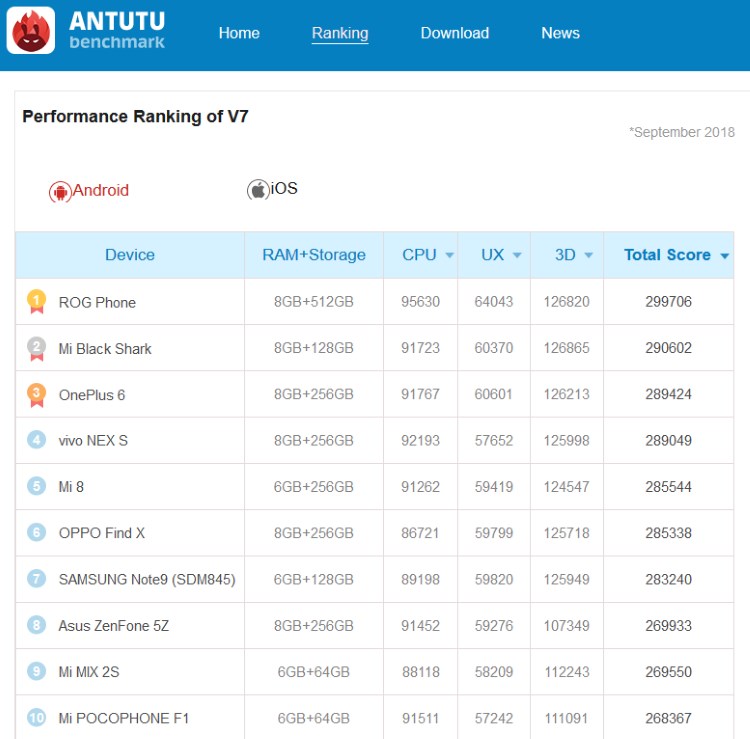This screenshot has width=750, height=739.
Task: Sort by Total Score column arrow
Action: [x=725, y=256]
